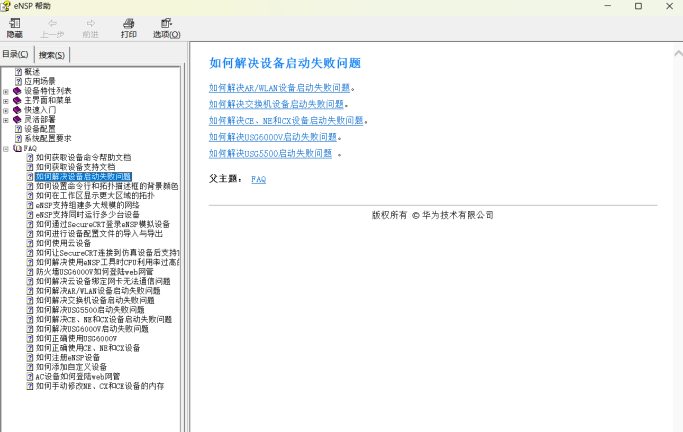Select 如何正确使用CE、NE和CX设备 tree item
The image size is (683, 432).
88,348
